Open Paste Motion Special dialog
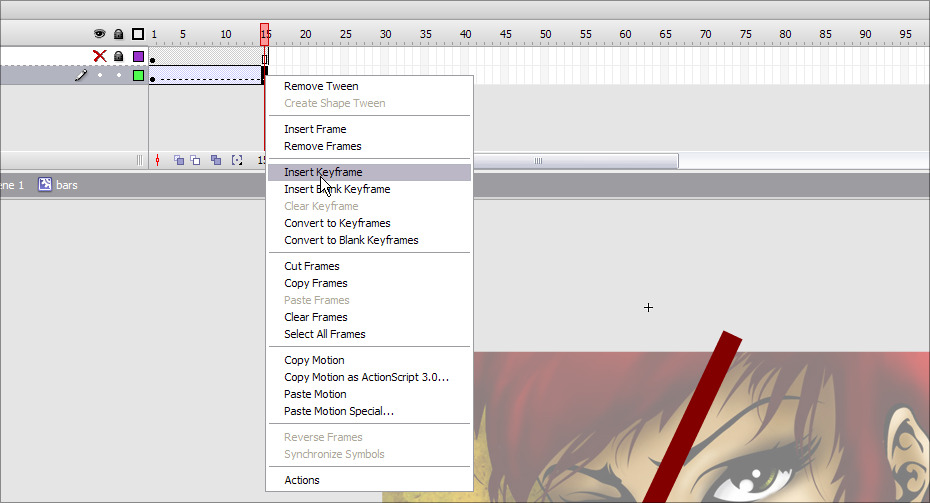This screenshot has height=503, width=930. [339, 411]
